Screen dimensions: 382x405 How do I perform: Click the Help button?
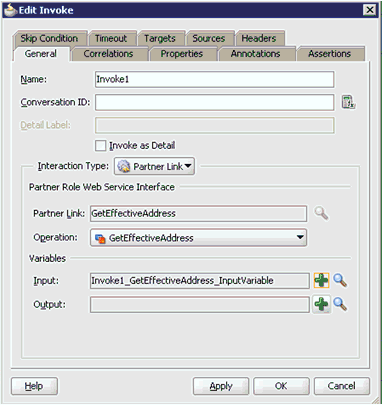coord(34,386)
